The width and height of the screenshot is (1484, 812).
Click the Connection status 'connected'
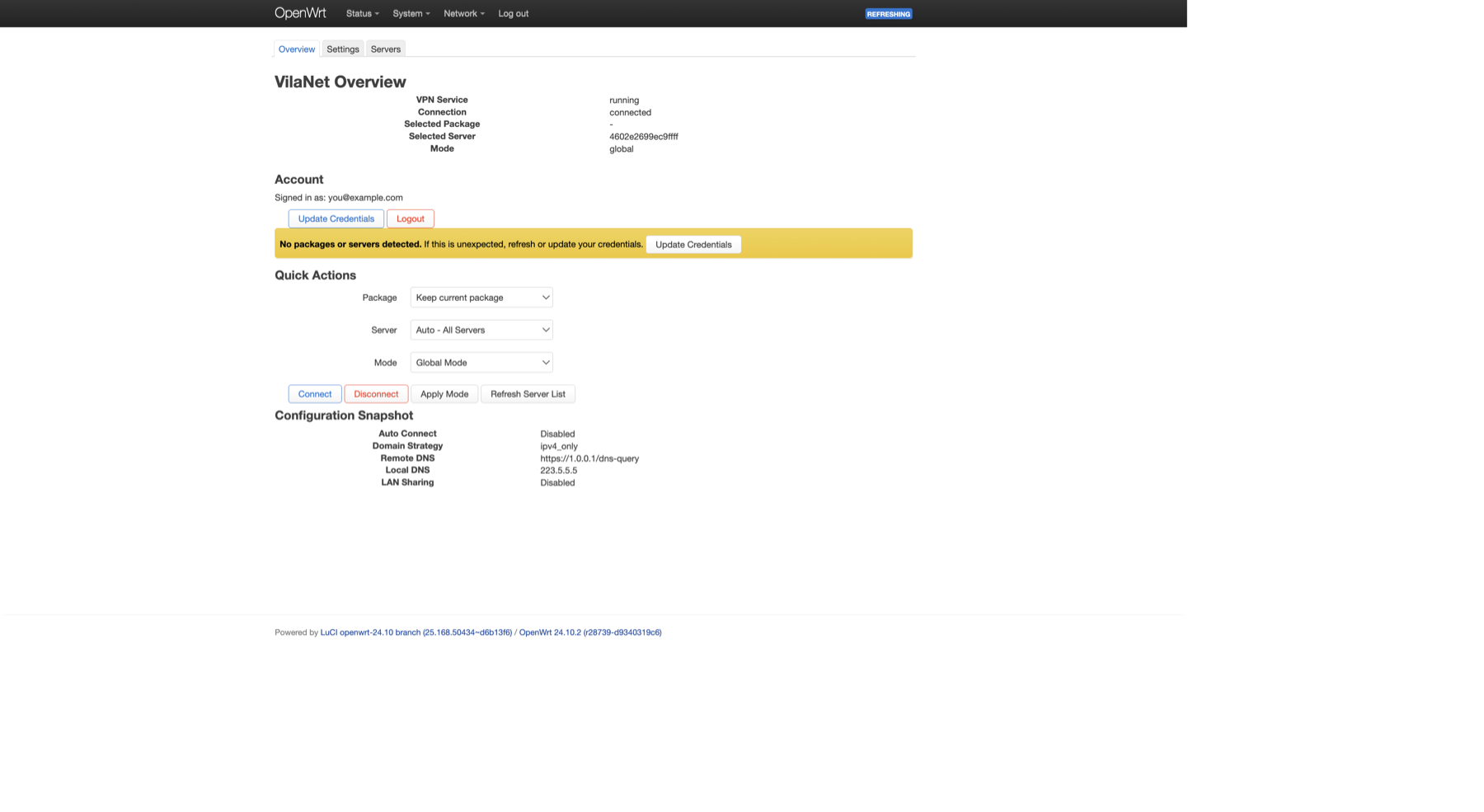(630, 112)
